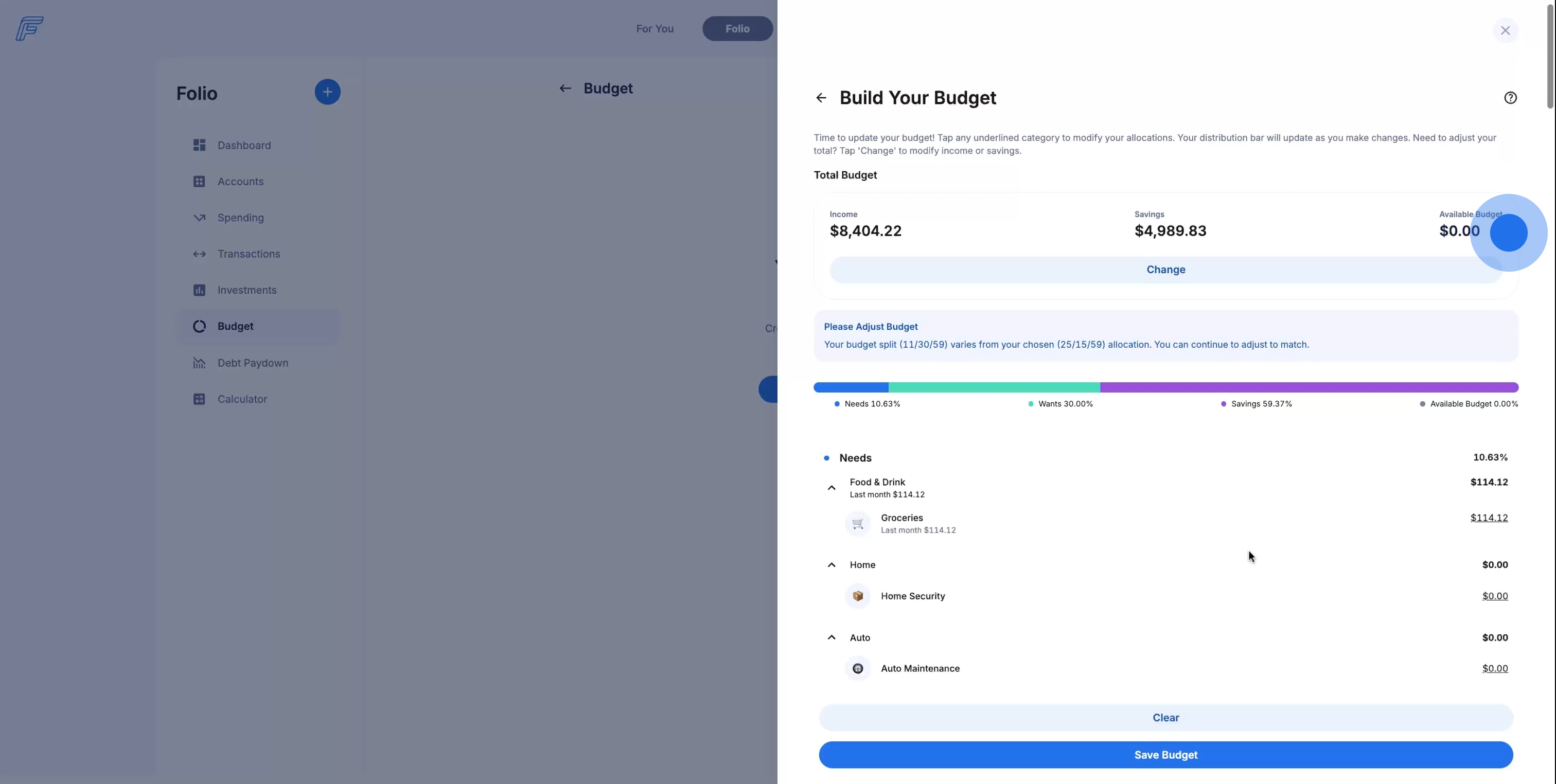The image size is (1556, 784).
Task: Click the blue plus add button
Action: pyautogui.click(x=327, y=92)
